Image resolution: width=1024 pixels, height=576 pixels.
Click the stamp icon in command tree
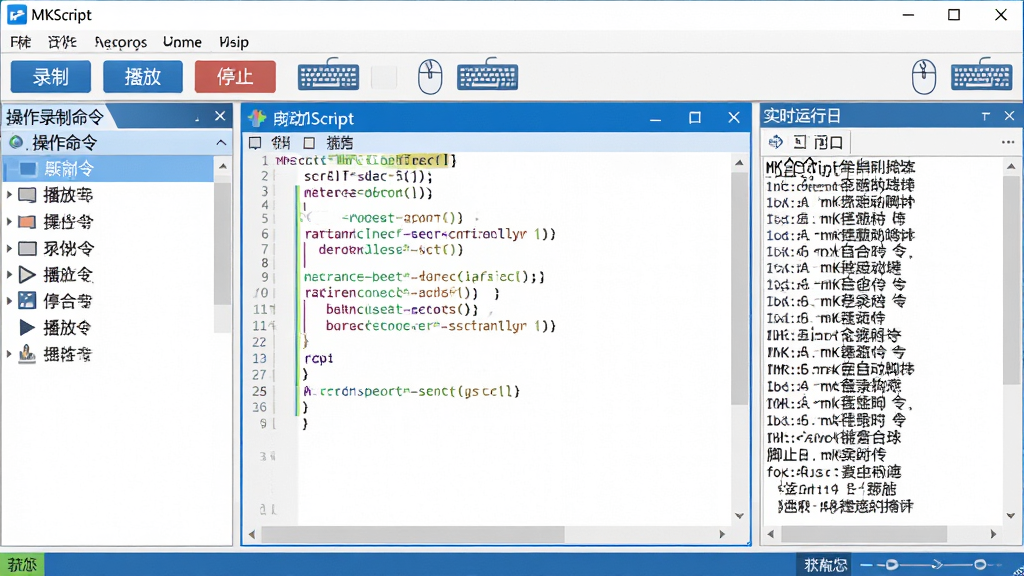27,353
